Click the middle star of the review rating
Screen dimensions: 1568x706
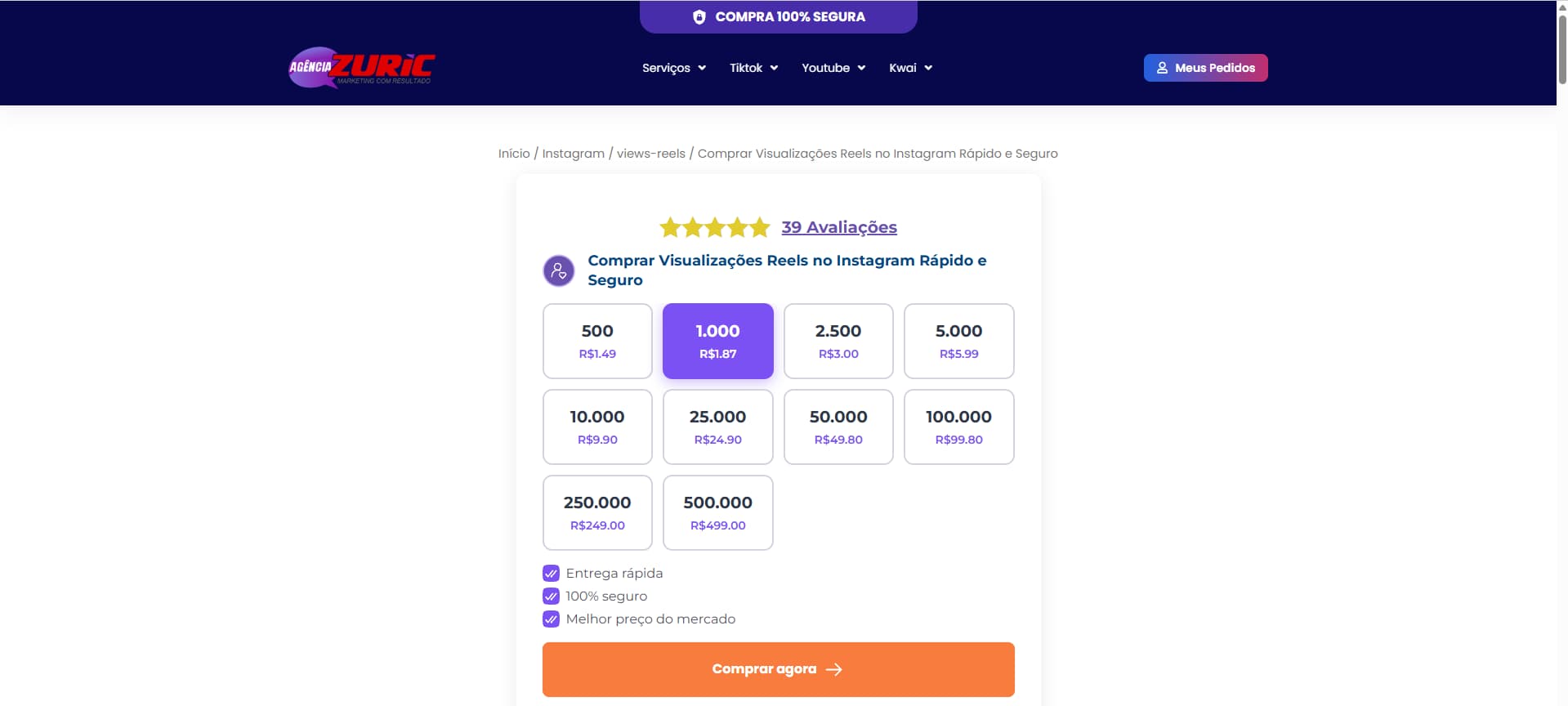click(713, 227)
